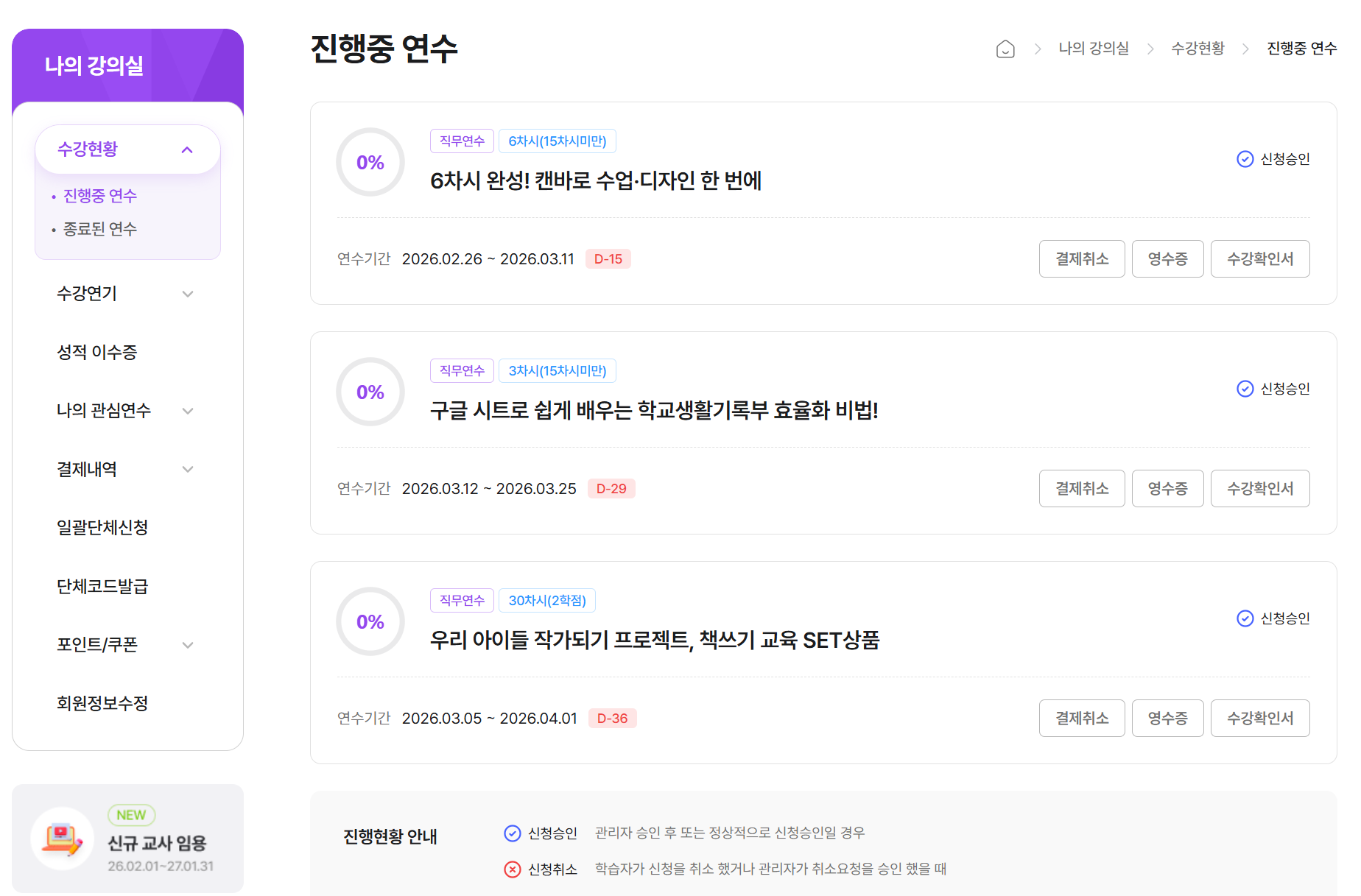Click 영수증 button for Google Sheets course

coord(1167,488)
